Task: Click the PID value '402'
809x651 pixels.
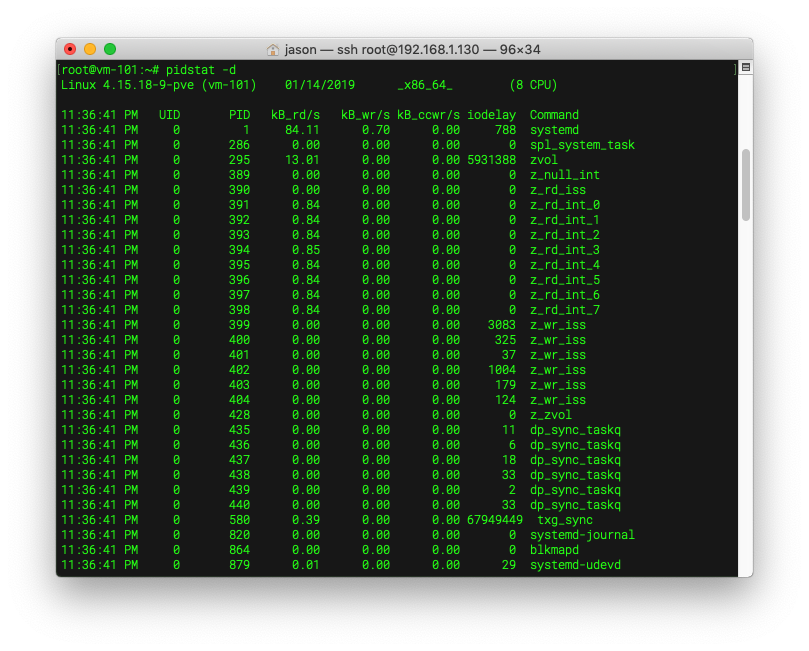Action: [239, 369]
